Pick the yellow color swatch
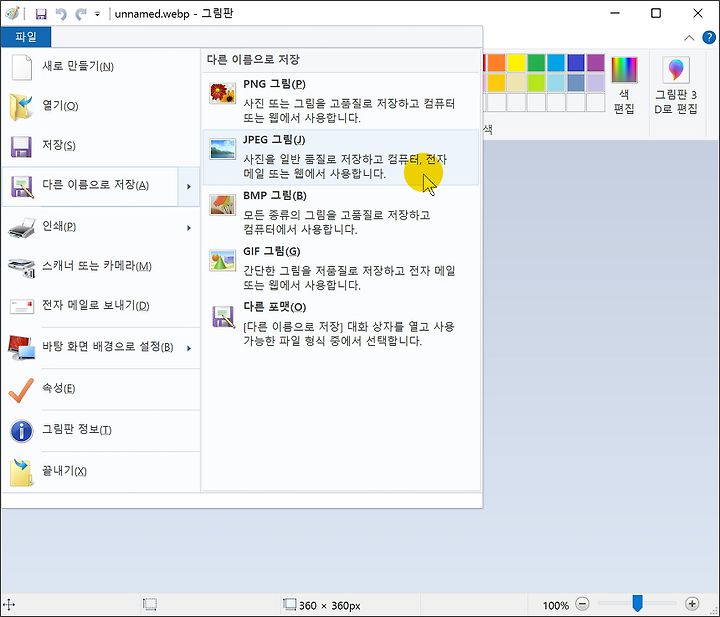The width and height of the screenshot is (720, 617). coord(516,63)
